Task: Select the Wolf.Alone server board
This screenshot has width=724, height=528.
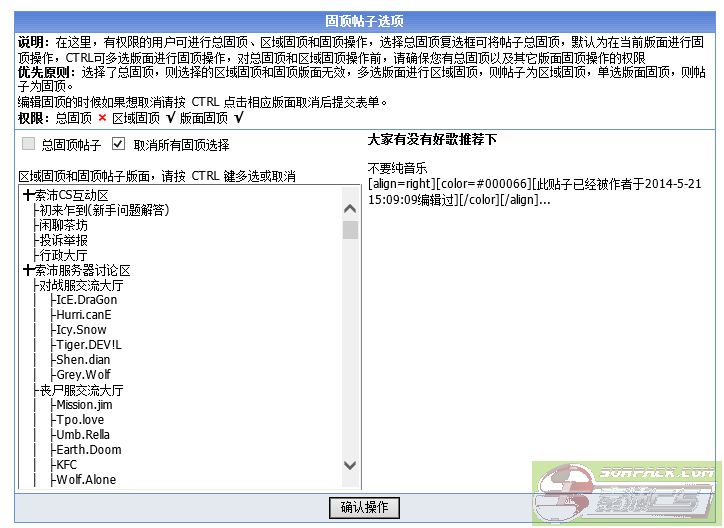Action: pyautogui.click(x=86, y=480)
